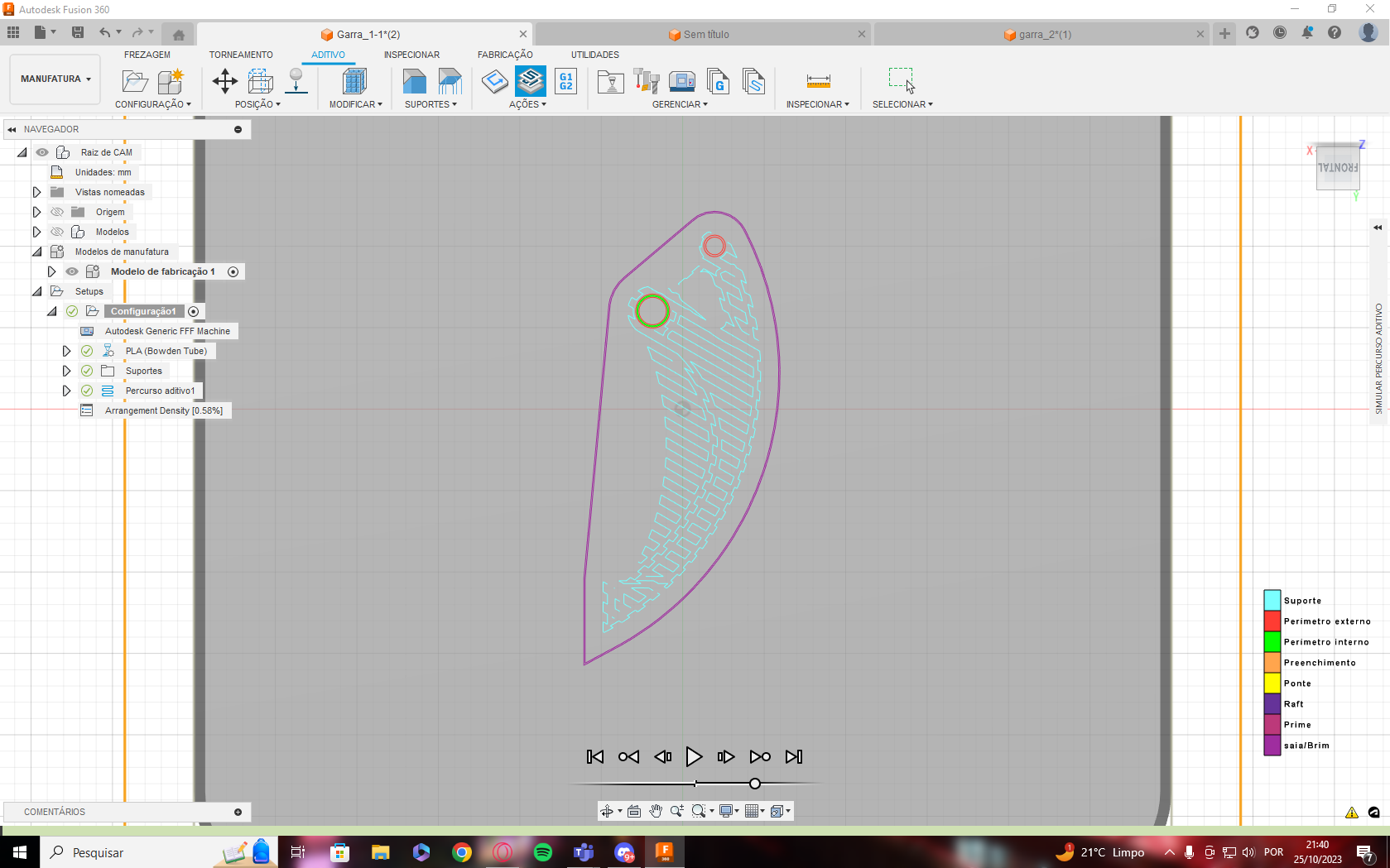Open the machine library icon
The image size is (1390, 868).
(x=682, y=81)
